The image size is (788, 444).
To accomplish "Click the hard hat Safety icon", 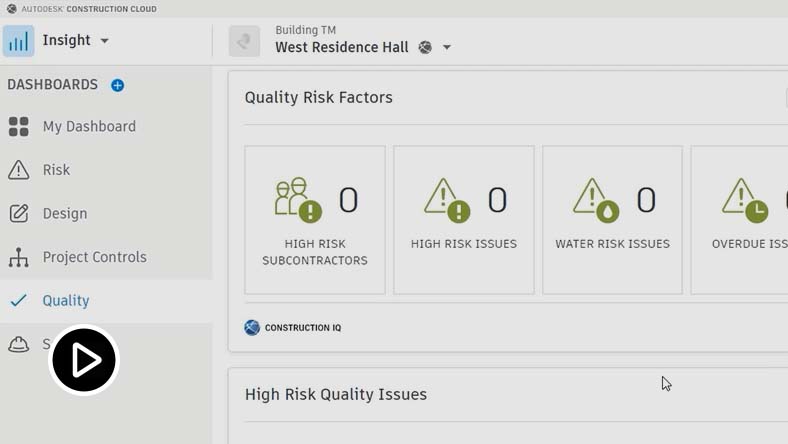I will coord(18,344).
